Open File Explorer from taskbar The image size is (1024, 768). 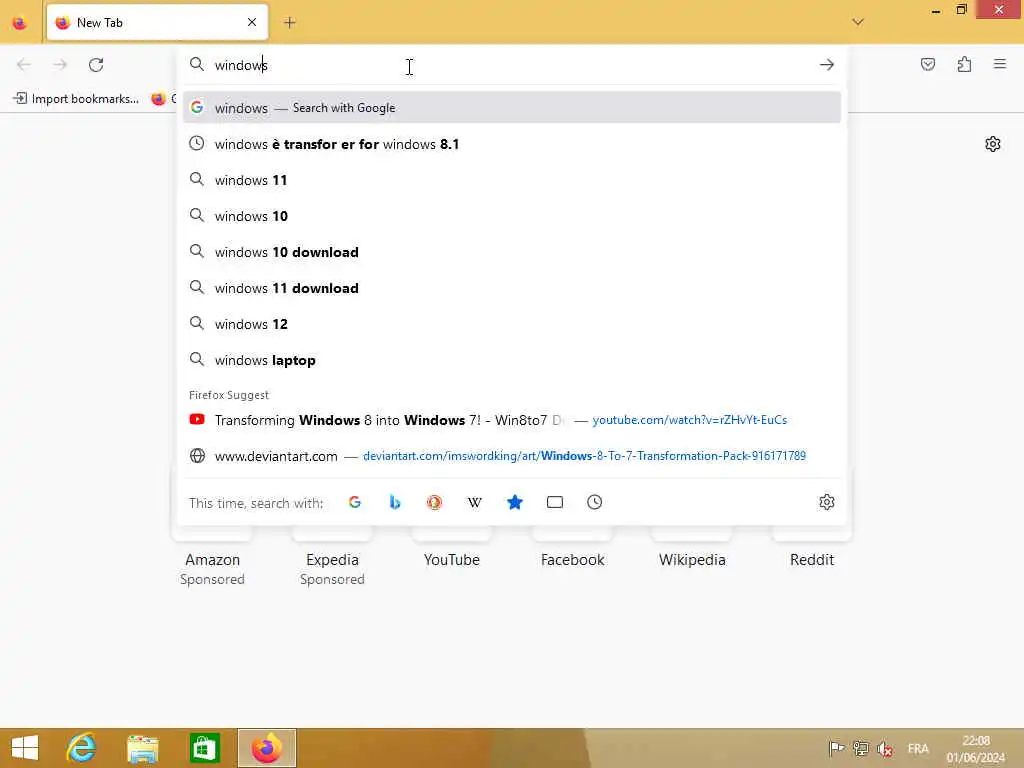[x=143, y=748]
